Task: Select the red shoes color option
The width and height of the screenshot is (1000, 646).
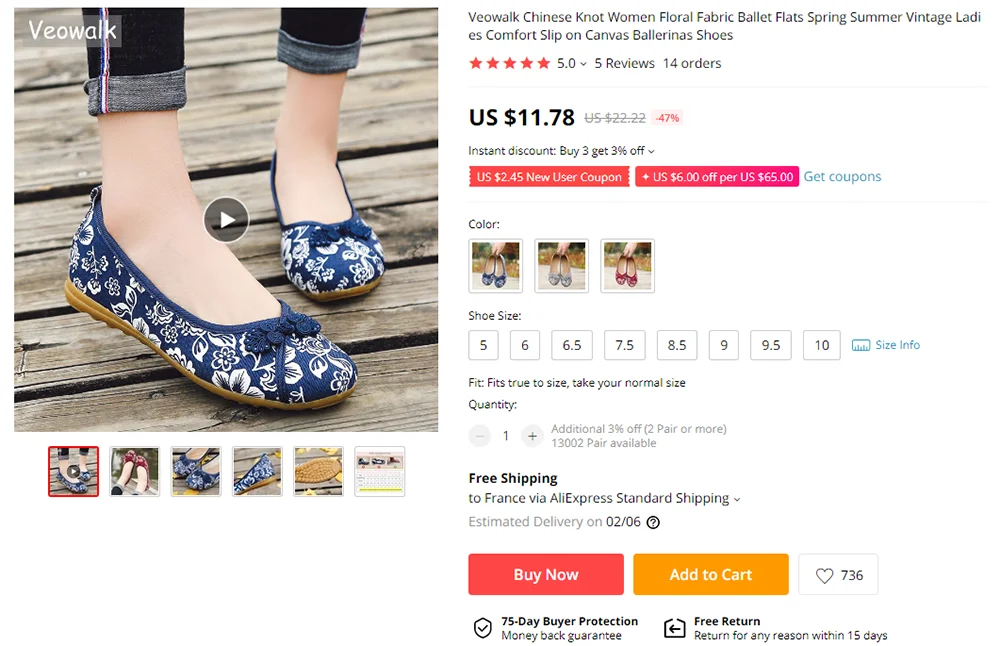Action: coord(627,265)
